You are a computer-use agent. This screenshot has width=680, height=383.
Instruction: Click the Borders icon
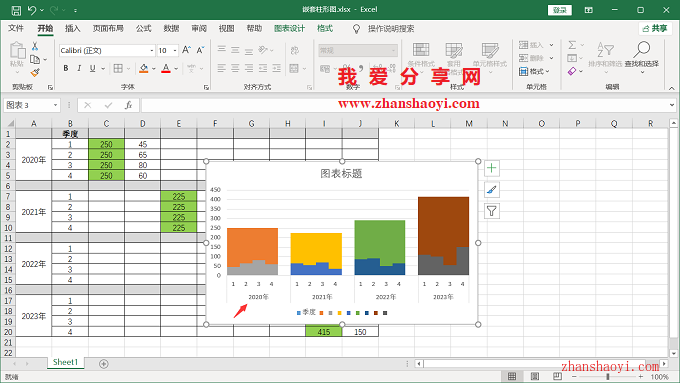coord(118,68)
